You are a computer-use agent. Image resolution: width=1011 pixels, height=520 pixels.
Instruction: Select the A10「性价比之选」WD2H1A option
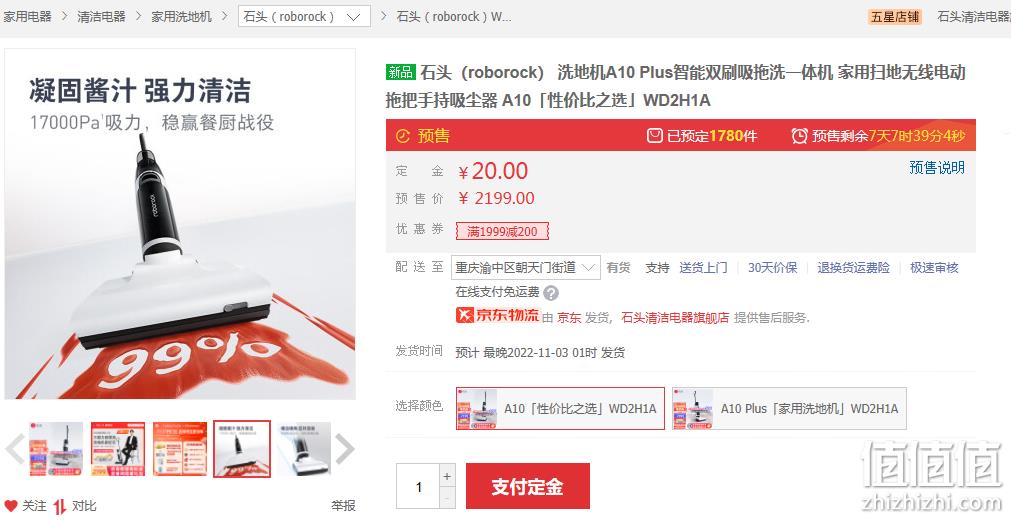(560, 408)
